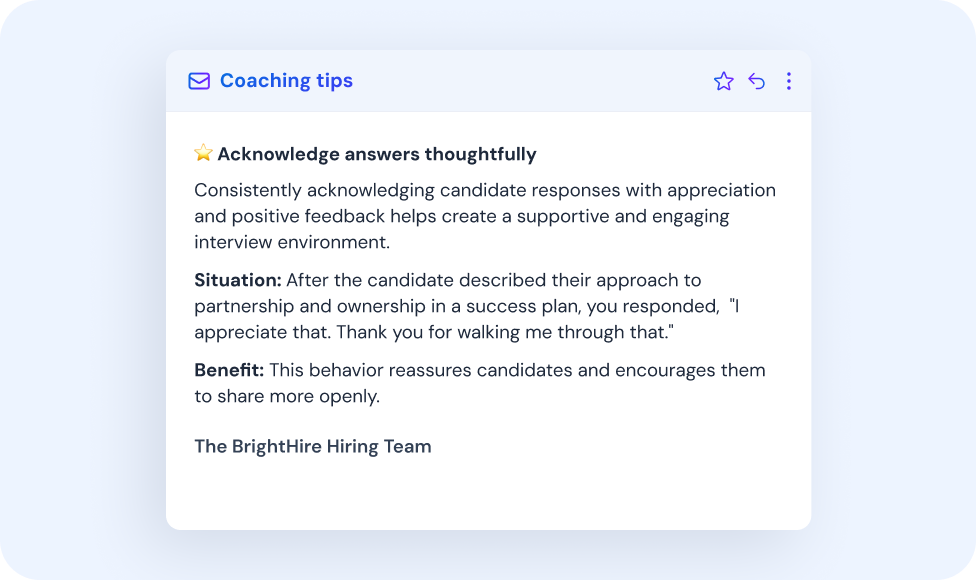Image resolution: width=976 pixels, height=580 pixels.
Task: Click the gold star emoji
Action: pyautogui.click(x=204, y=153)
